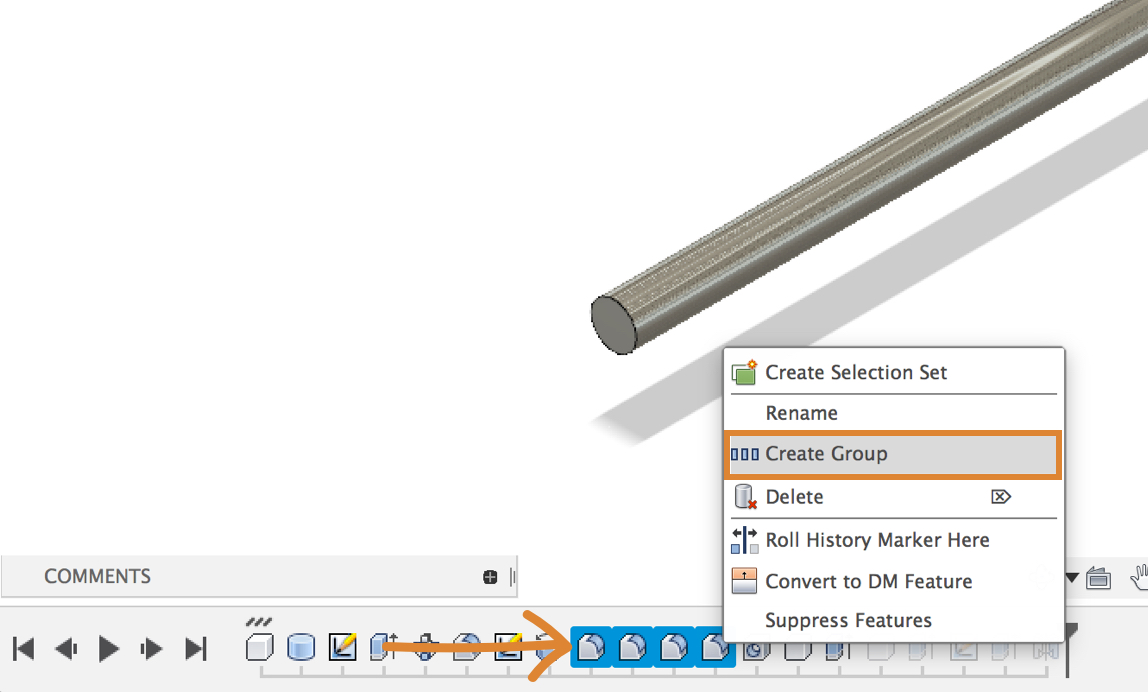Step forward one timeline feature

tap(152, 649)
